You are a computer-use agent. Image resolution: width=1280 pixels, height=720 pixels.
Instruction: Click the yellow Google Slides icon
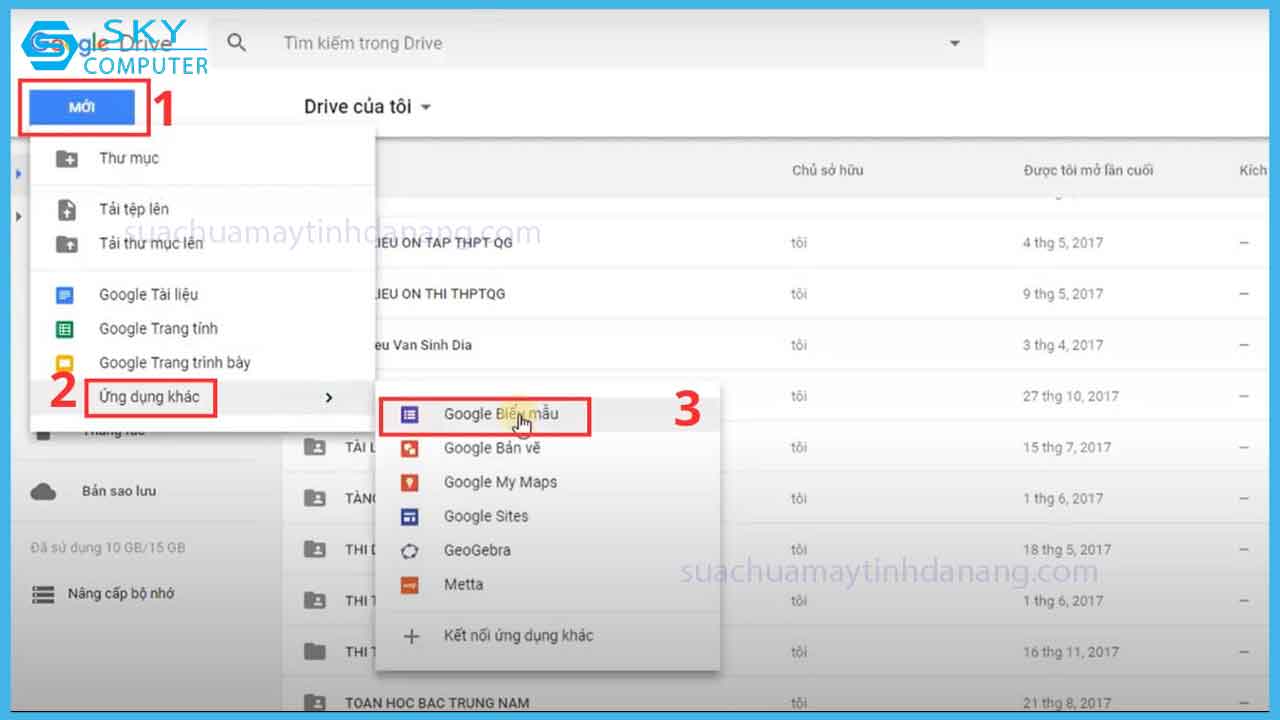(65, 363)
